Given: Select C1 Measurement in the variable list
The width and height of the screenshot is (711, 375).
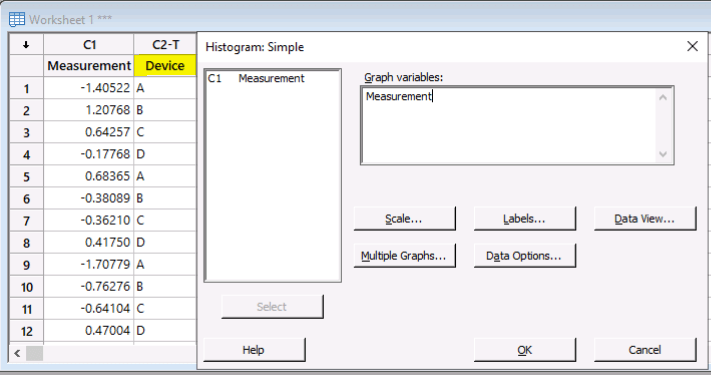Looking at the screenshot, I should pos(256,78).
